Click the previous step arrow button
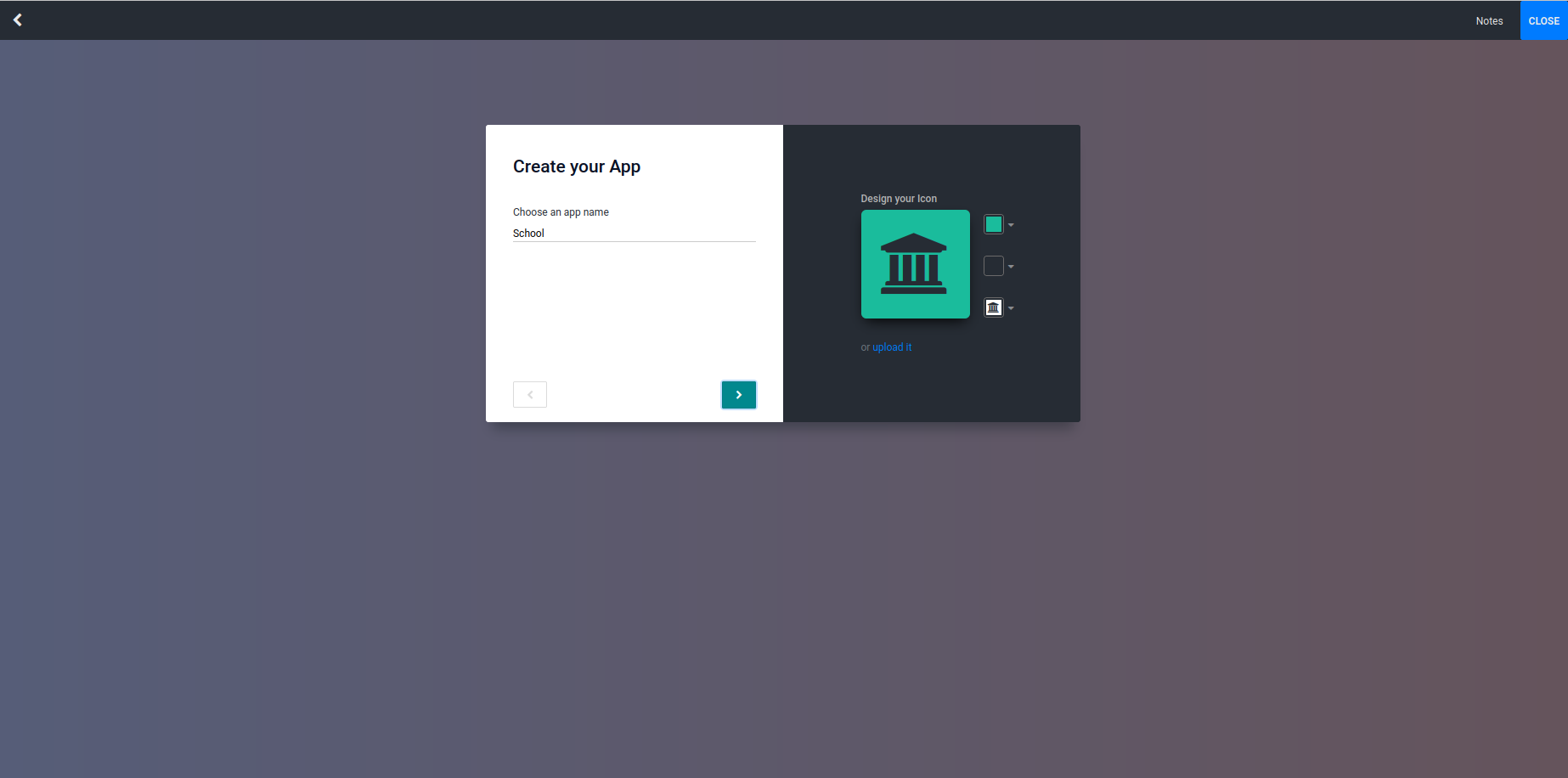This screenshot has height=778, width=1568. [530, 394]
